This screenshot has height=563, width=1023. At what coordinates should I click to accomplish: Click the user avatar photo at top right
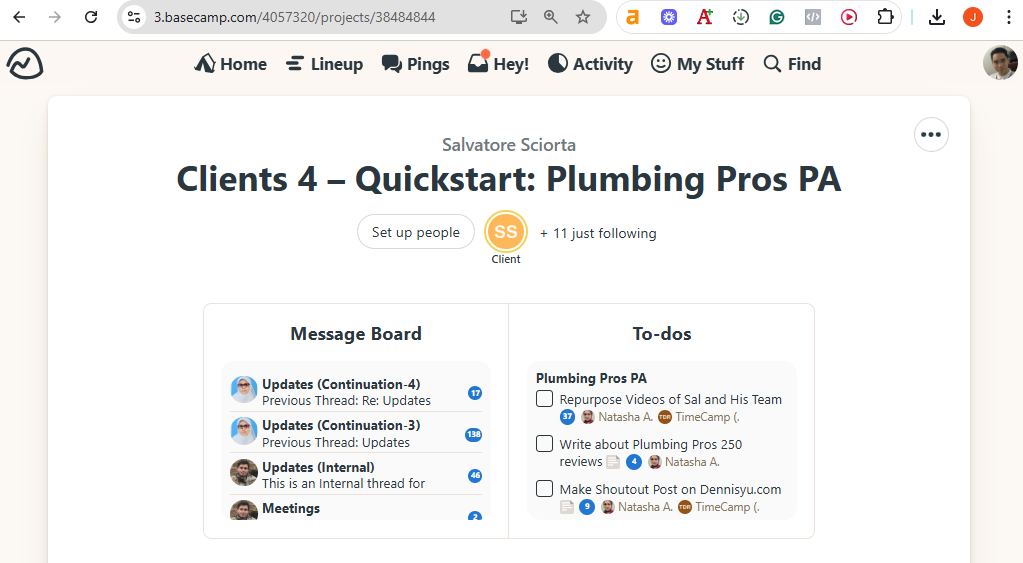pos(1000,63)
